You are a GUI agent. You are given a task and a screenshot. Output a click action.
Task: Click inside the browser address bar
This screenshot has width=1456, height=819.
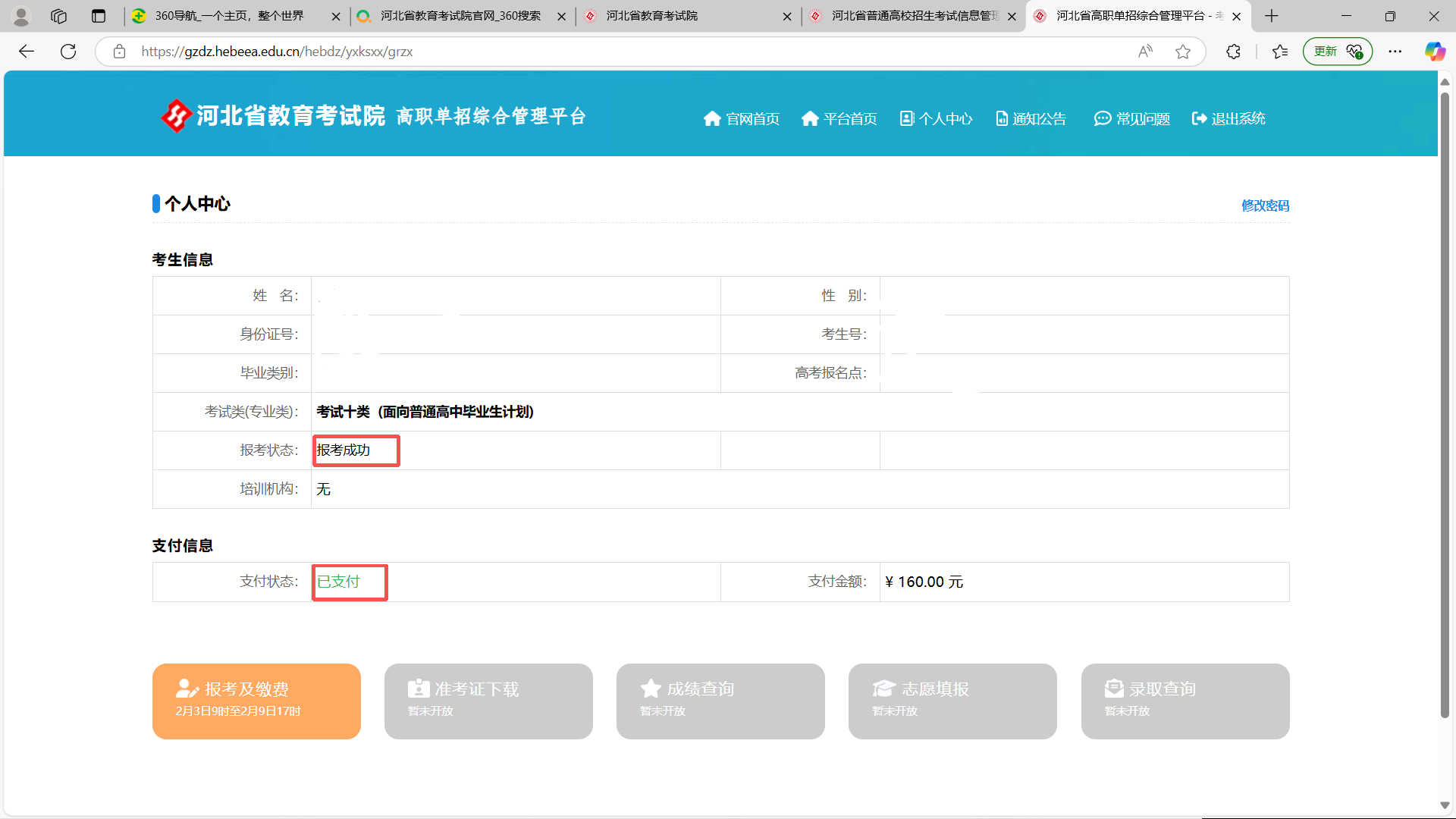[531, 51]
